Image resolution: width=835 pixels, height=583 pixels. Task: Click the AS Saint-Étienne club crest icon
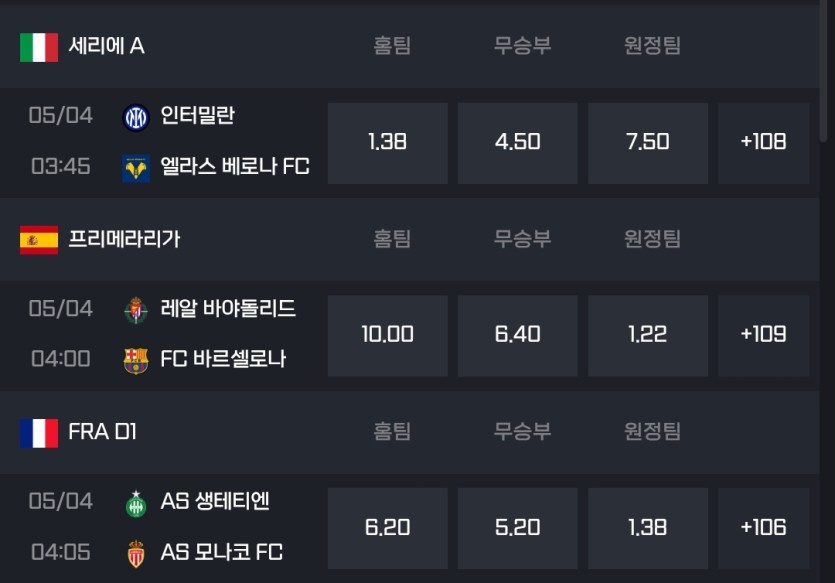[136, 503]
